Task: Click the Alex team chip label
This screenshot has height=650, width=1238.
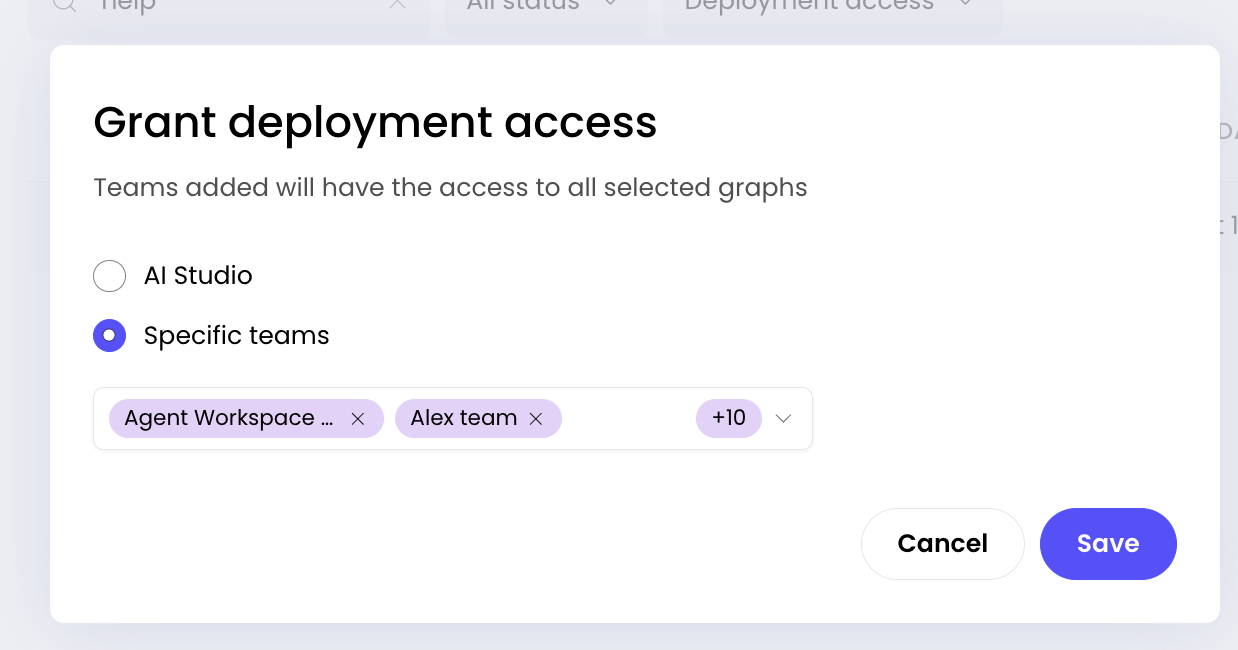Action: [x=464, y=419]
